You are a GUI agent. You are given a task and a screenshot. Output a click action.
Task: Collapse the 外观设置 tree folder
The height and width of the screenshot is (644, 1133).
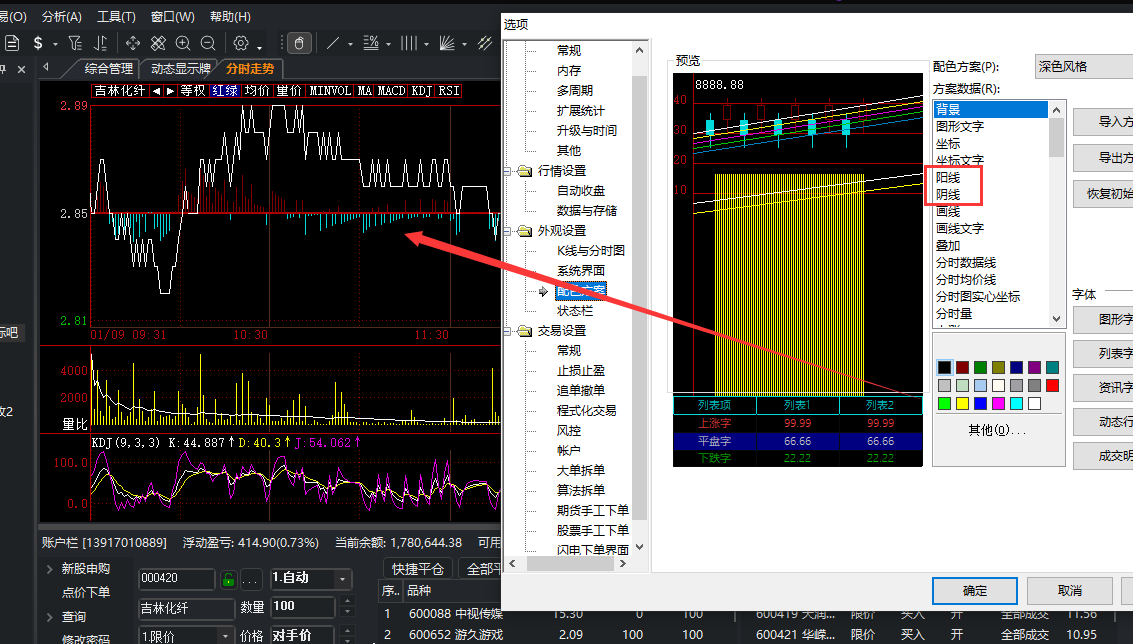click(507, 231)
